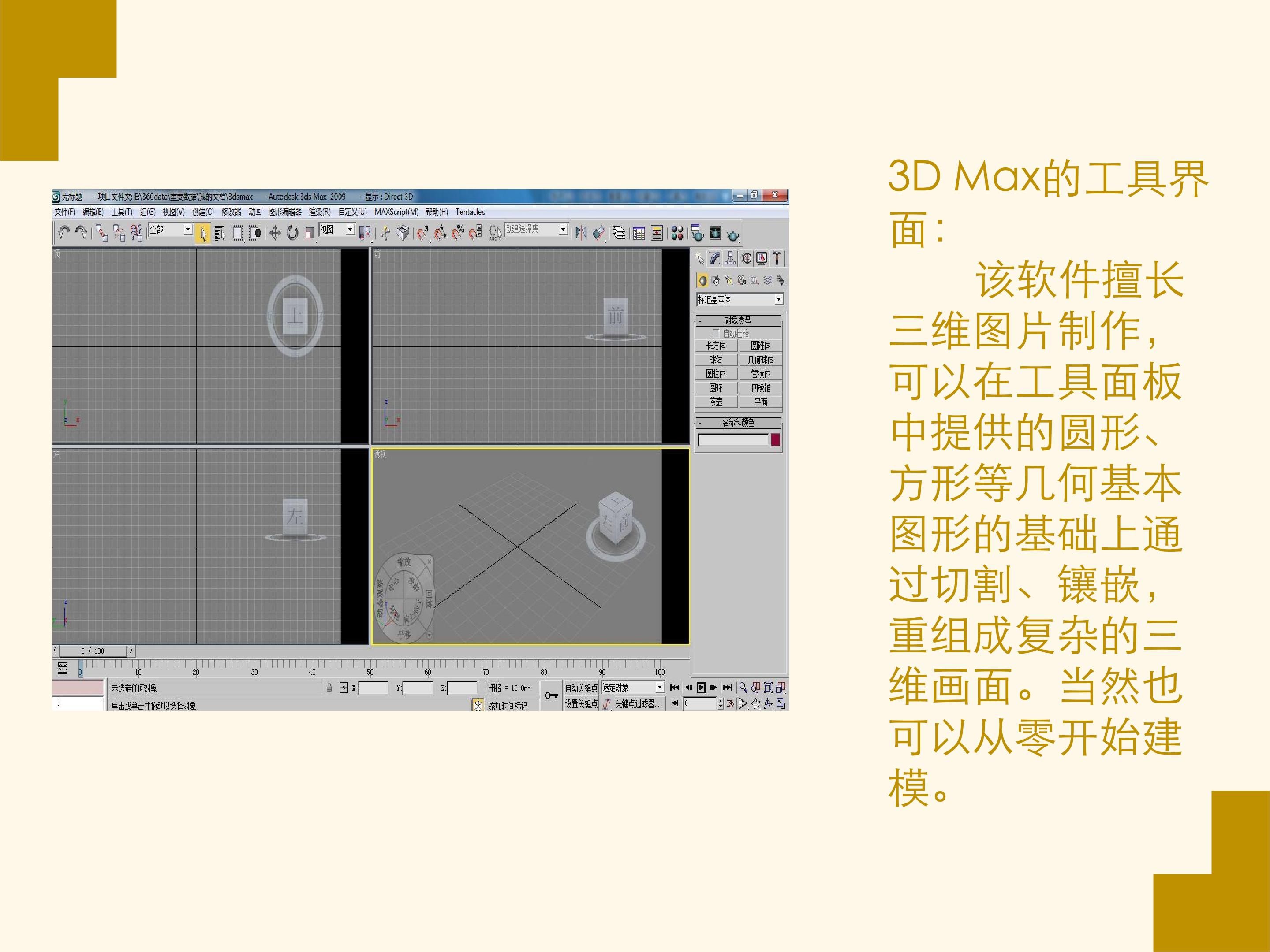Open the MAXScript(M) menu
Screen dimensions: 1270x952
397,212
